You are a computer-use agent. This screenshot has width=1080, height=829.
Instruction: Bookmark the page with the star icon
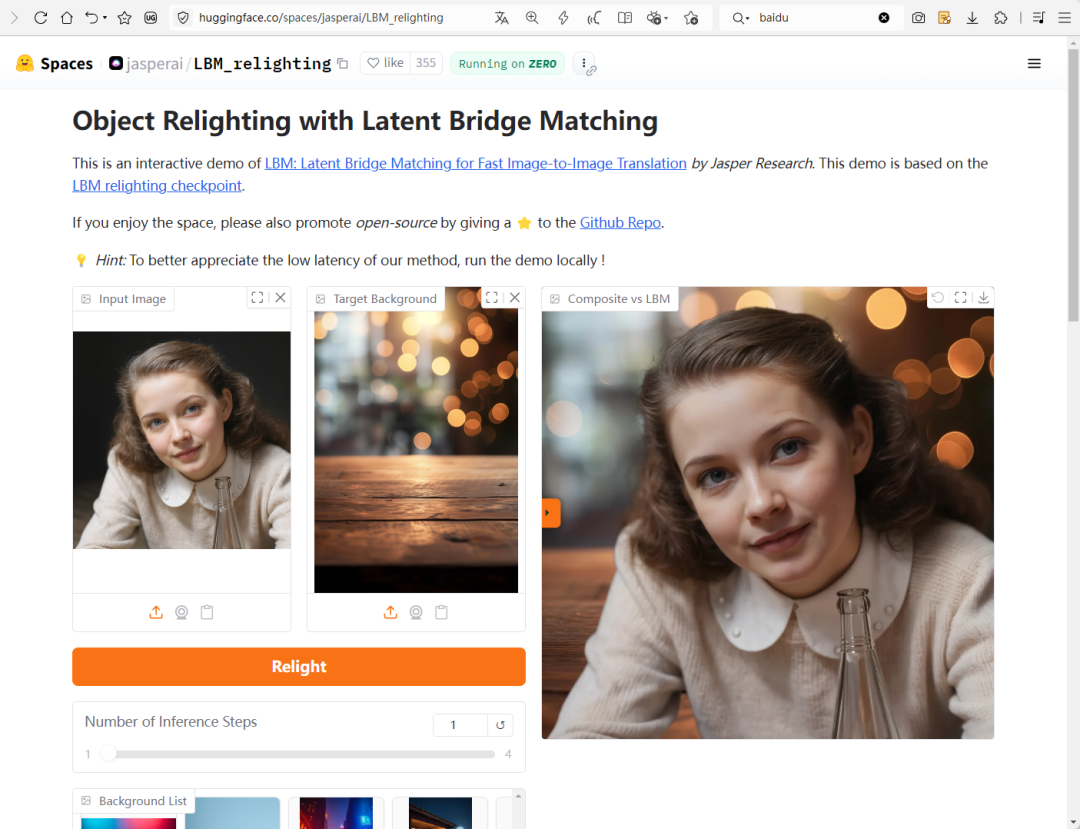point(124,18)
